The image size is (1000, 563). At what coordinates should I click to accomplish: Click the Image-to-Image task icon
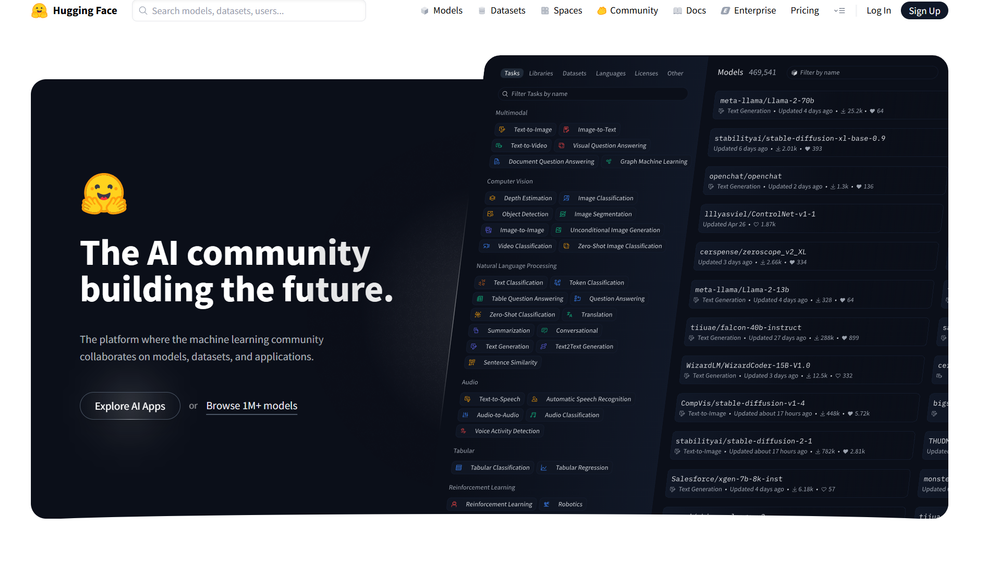(x=489, y=230)
